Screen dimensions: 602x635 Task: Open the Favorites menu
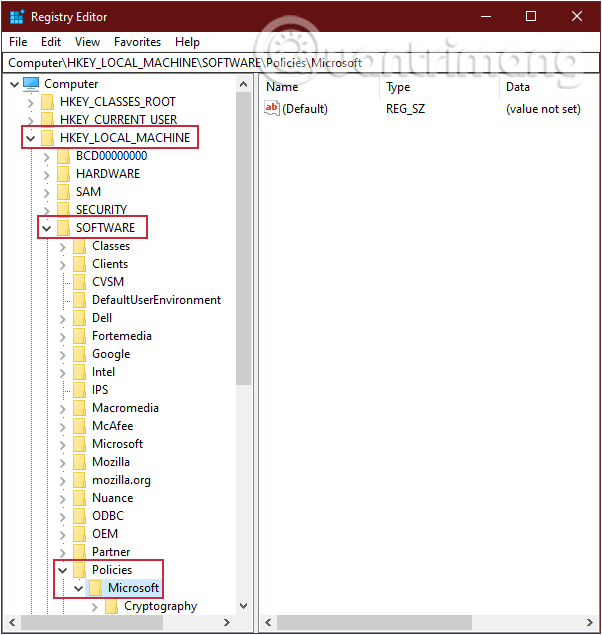[137, 42]
